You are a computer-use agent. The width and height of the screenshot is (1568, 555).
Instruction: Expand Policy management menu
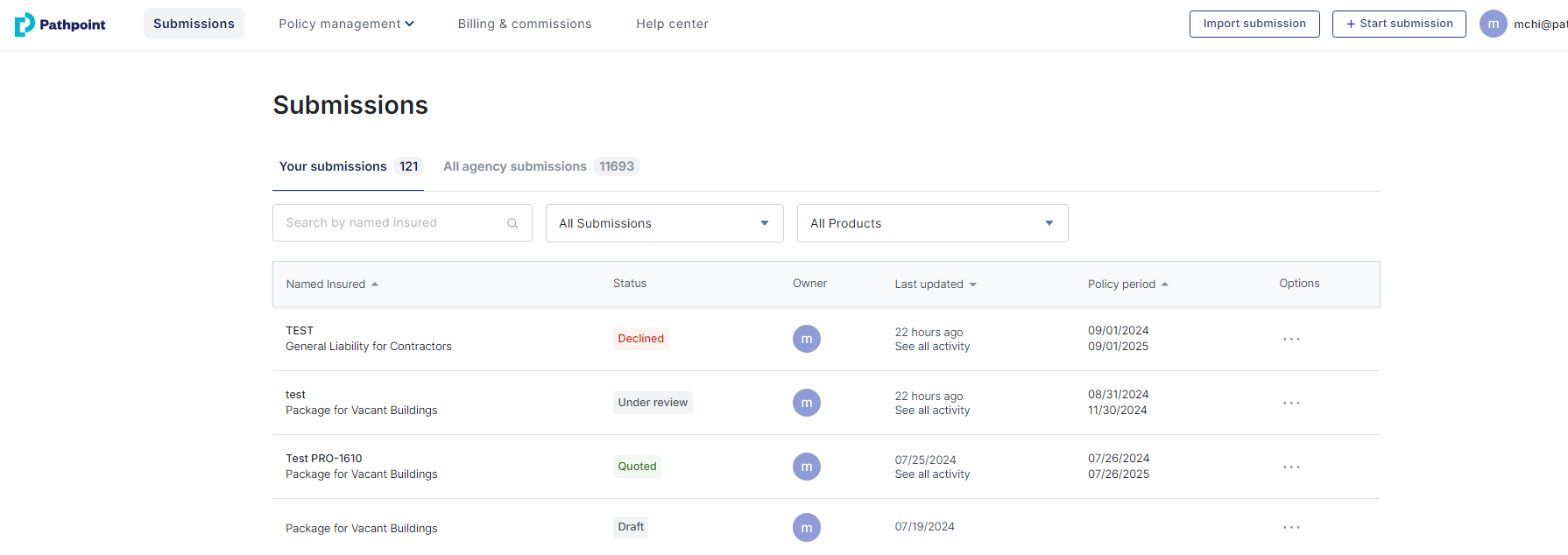[346, 24]
